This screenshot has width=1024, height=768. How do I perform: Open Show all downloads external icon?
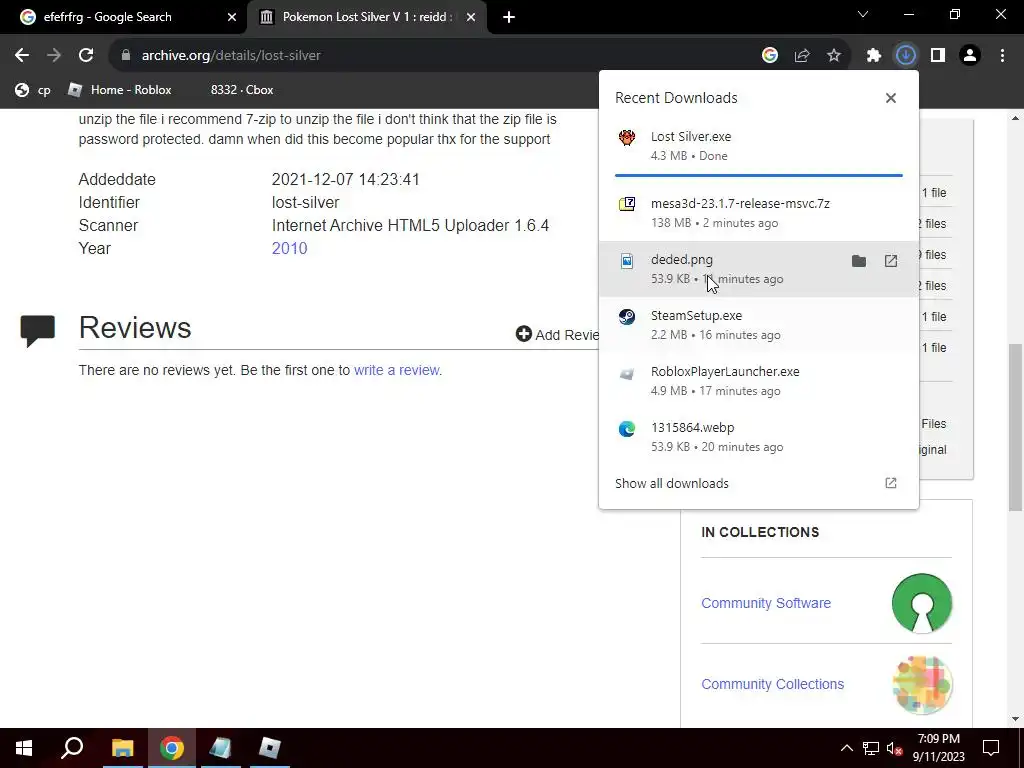pyautogui.click(x=891, y=483)
